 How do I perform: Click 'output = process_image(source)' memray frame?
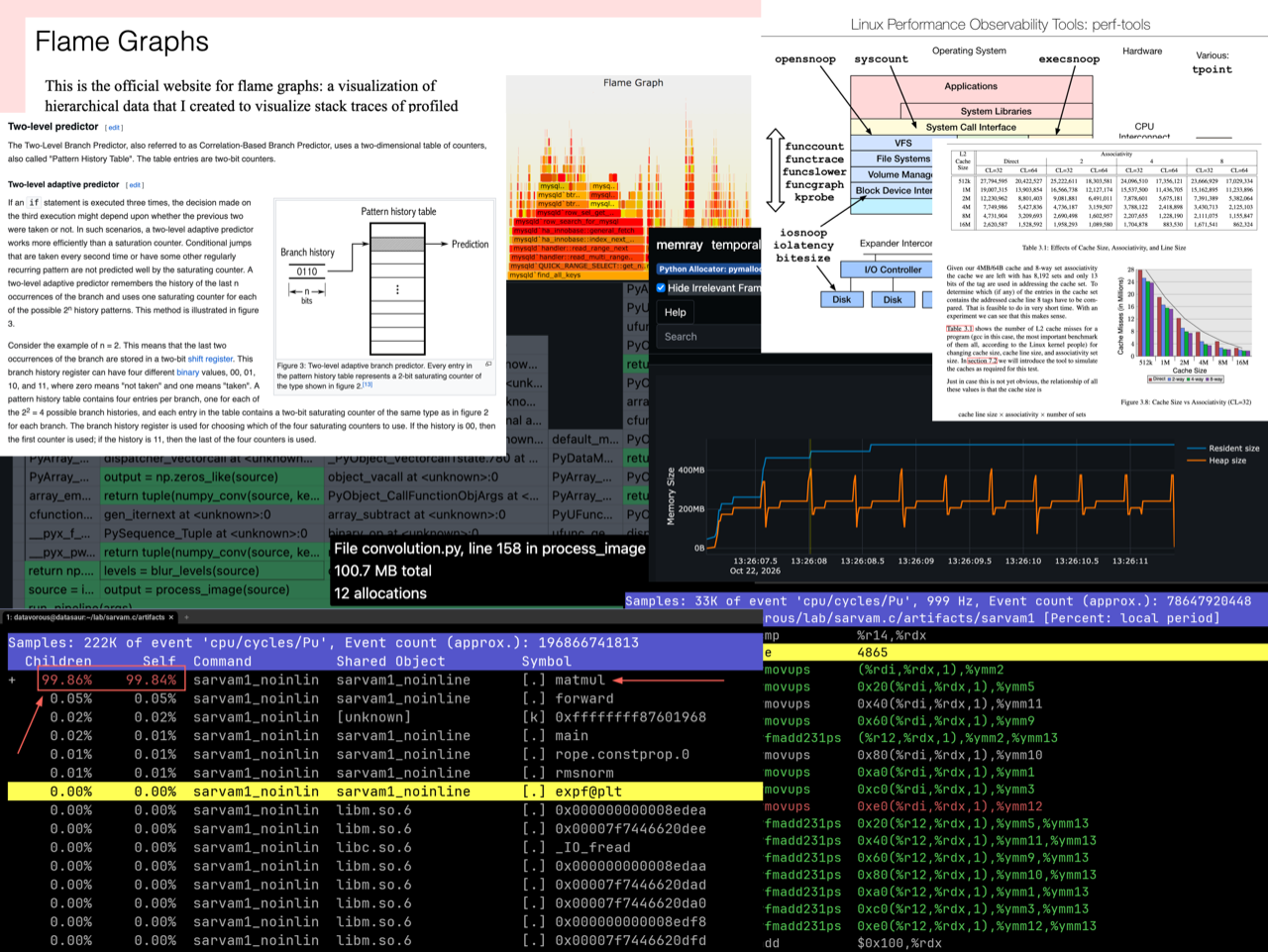point(213,589)
